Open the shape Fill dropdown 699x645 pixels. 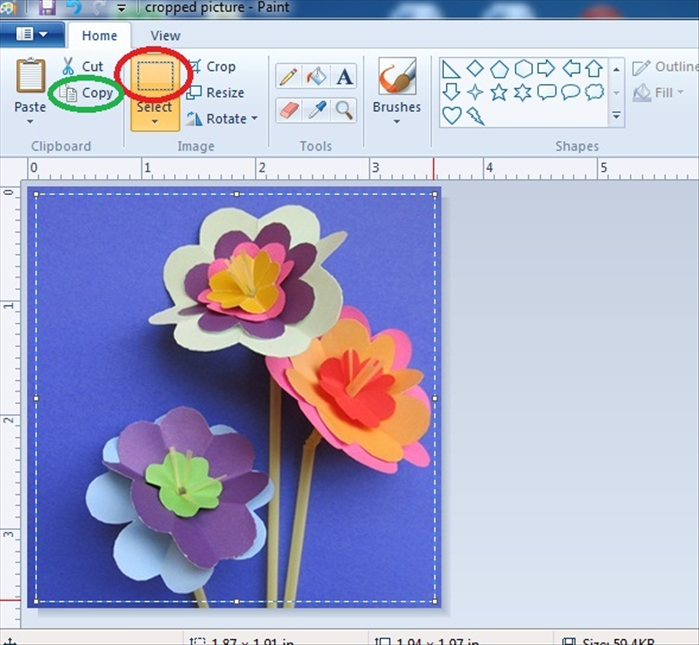point(659,93)
